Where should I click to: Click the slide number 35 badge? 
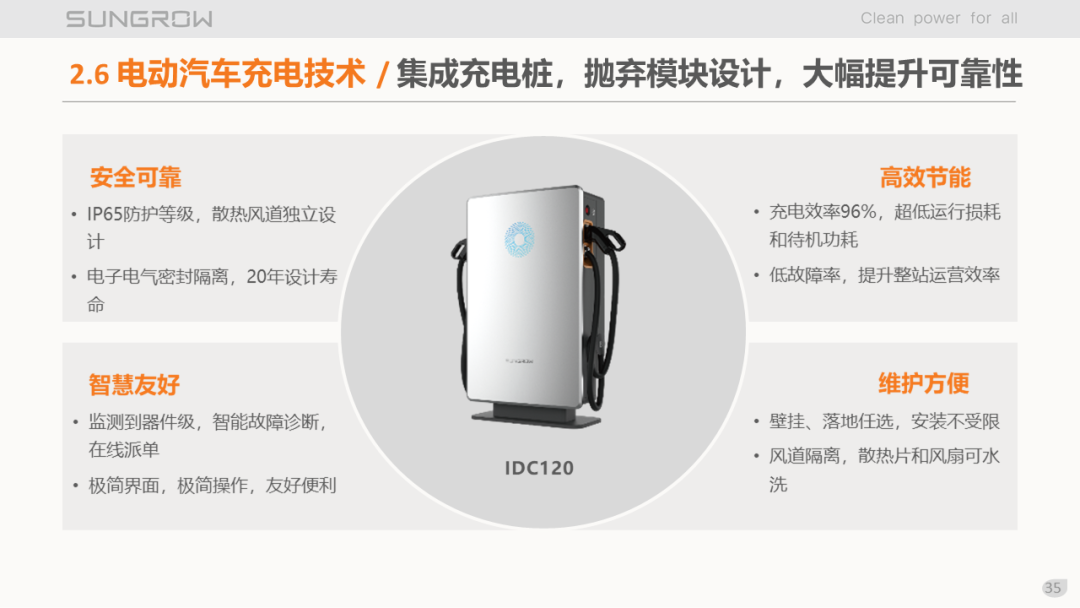[1052, 587]
